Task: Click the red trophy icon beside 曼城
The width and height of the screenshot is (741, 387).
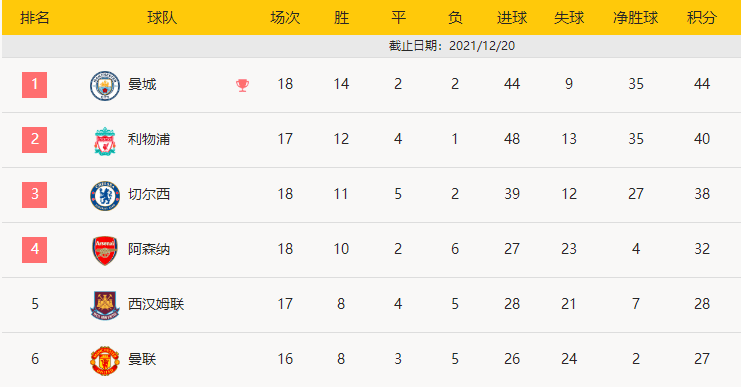Action: click(x=242, y=85)
